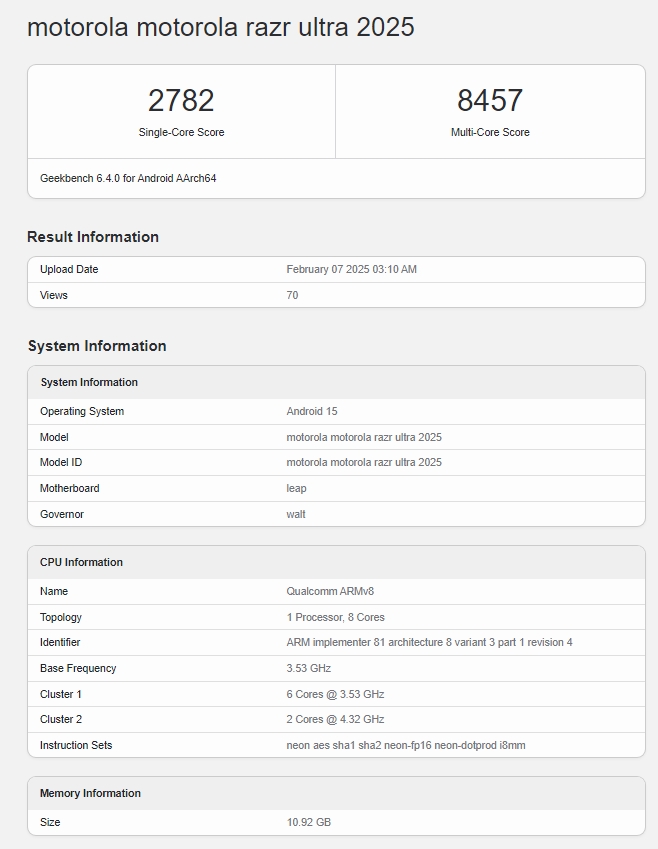658x849 pixels.
Task: Select the upload date February 07 2025 value
Action: coord(351,269)
